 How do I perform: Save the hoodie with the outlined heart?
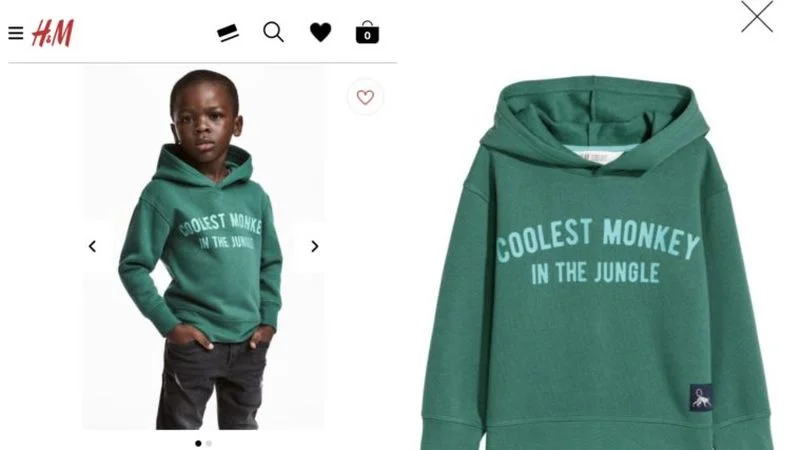click(365, 97)
